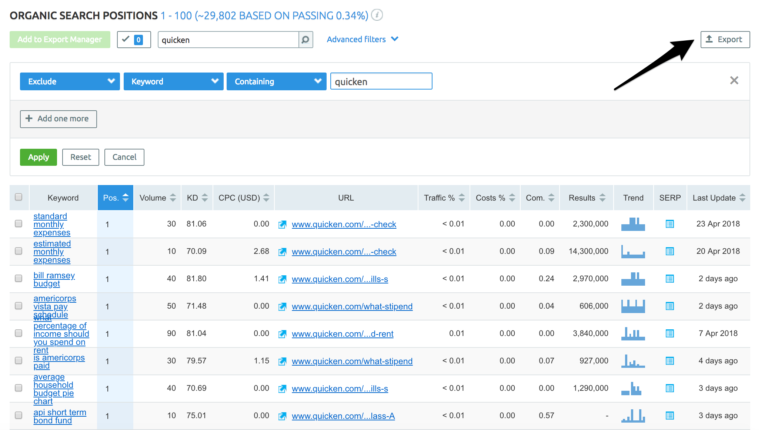Check the api short term bond fund row

(x=19, y=415)
